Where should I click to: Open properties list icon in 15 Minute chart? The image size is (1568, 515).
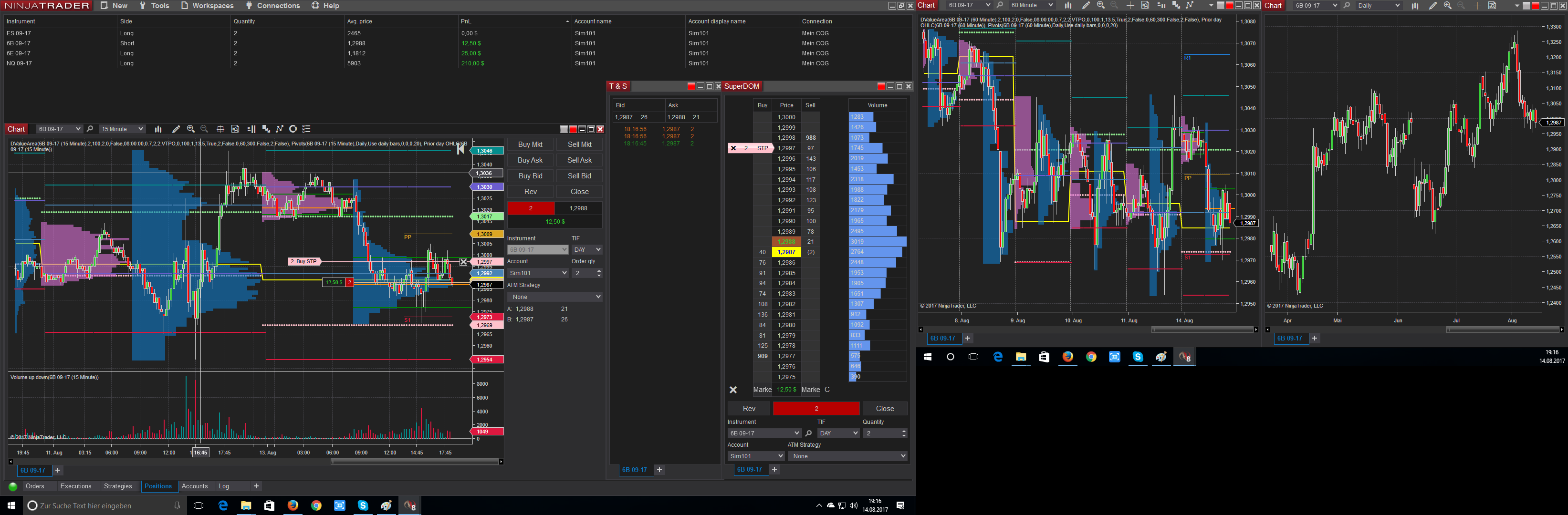(307, 129)
